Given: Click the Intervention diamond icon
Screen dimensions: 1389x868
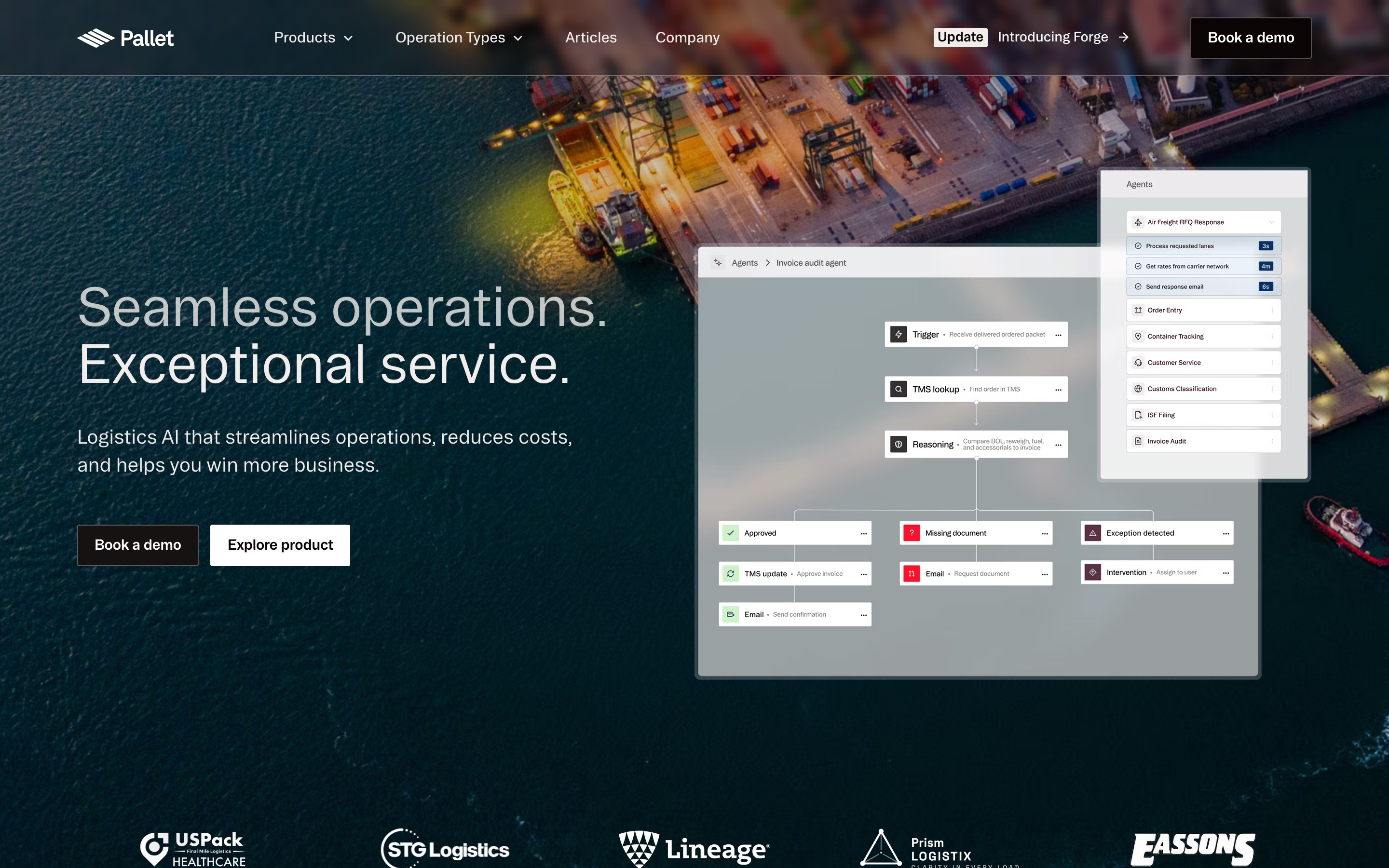Looking at the screenshot, I should [x=1093, y=572].
